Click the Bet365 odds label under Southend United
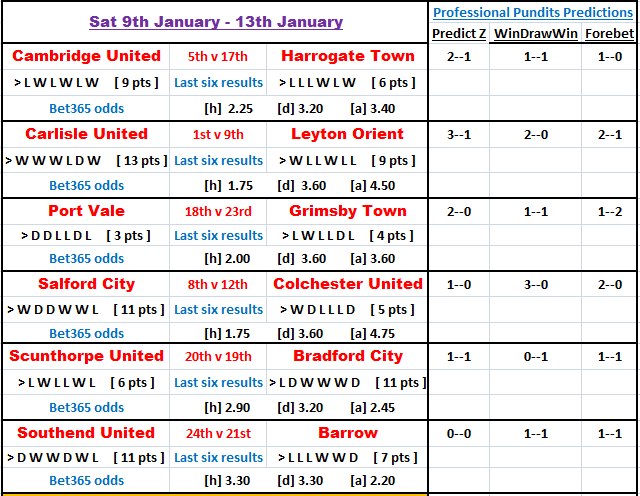Image resolution: width=640 pixels, height=496 pixels. (x=87, y=480)
